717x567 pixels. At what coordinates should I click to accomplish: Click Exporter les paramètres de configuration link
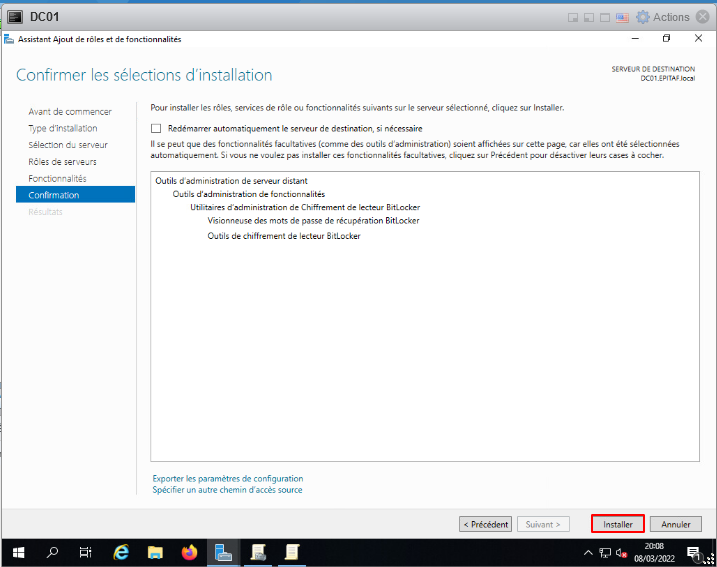click(228, 479)
